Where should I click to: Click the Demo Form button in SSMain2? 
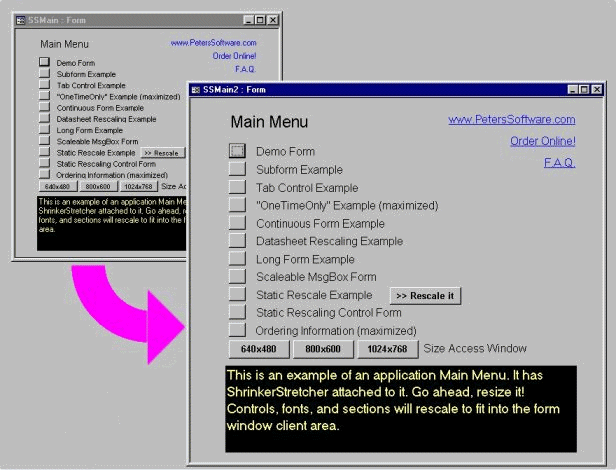[237, 151]
